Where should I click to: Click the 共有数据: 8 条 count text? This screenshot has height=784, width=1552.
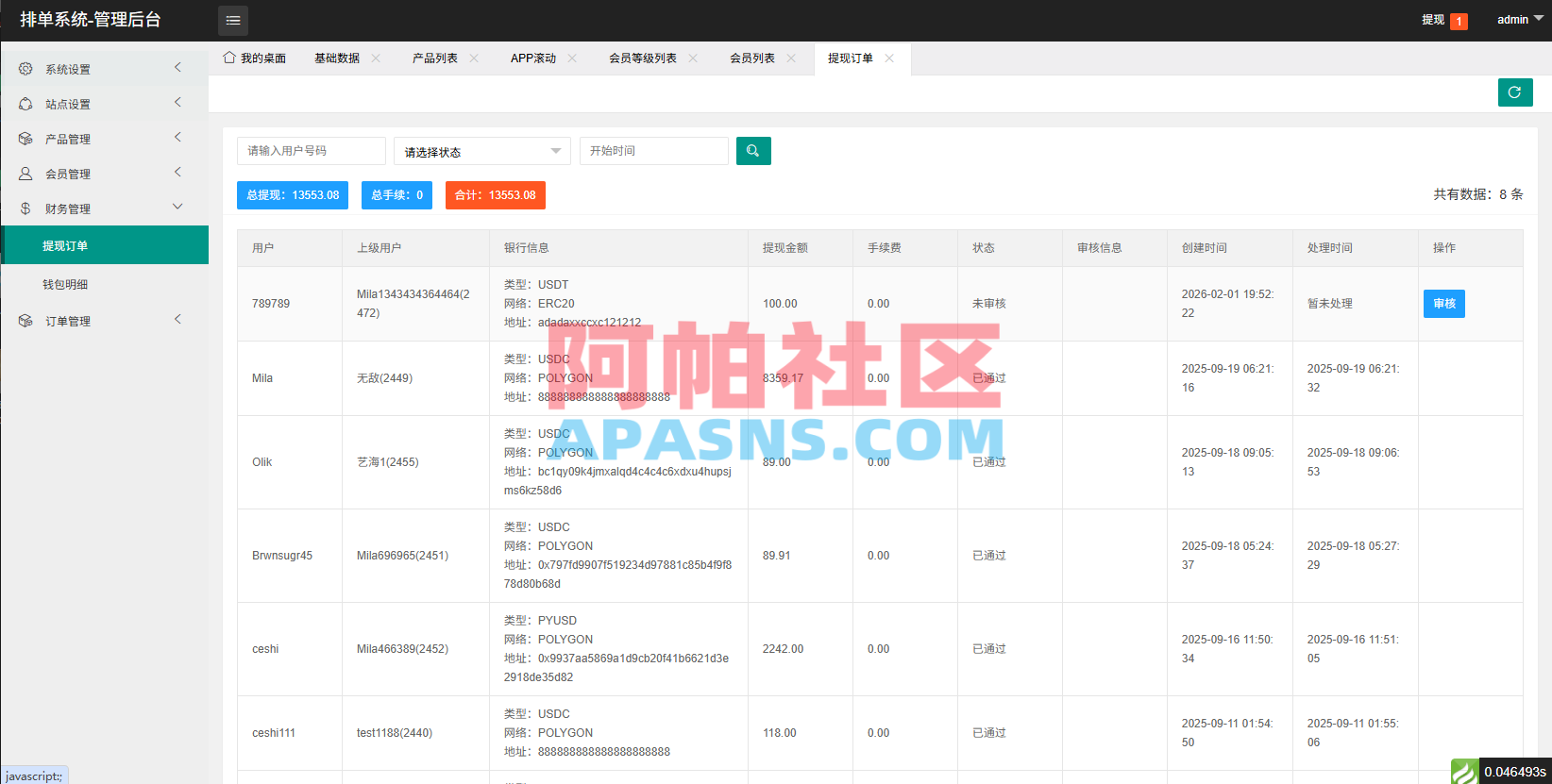point(1478,194)
